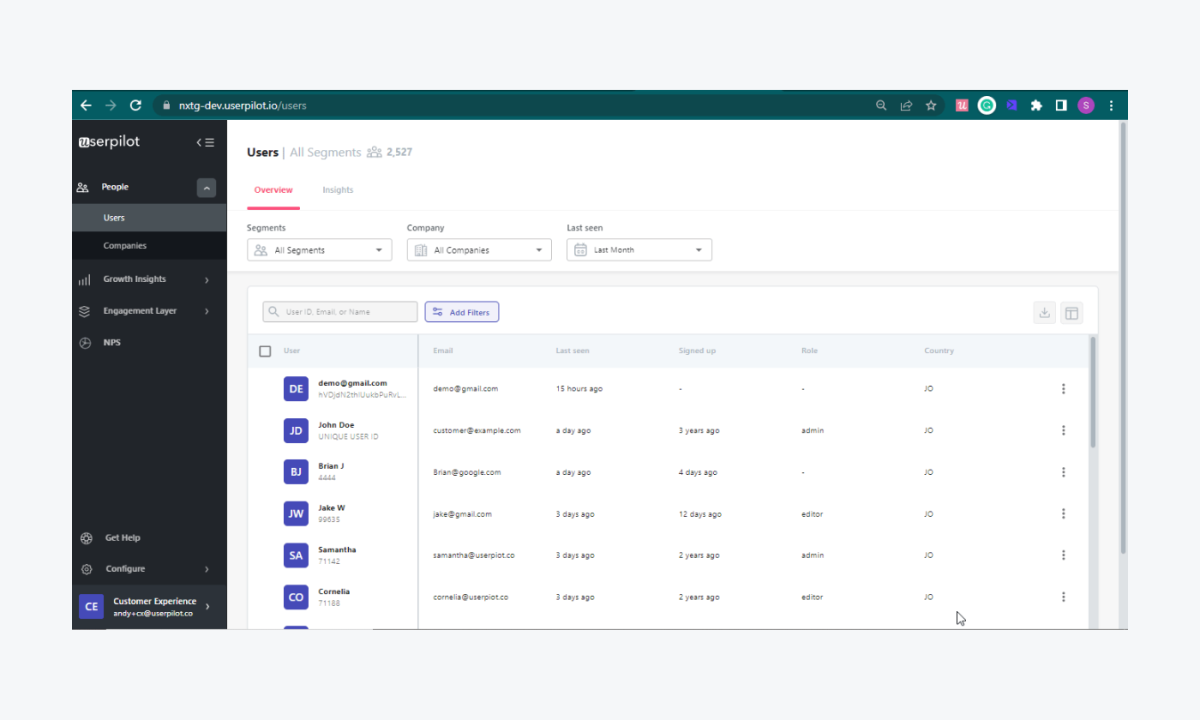Open the NPS section in the sidebar
The width and height of the screenshot is (1200, 720).
(111, 343)
